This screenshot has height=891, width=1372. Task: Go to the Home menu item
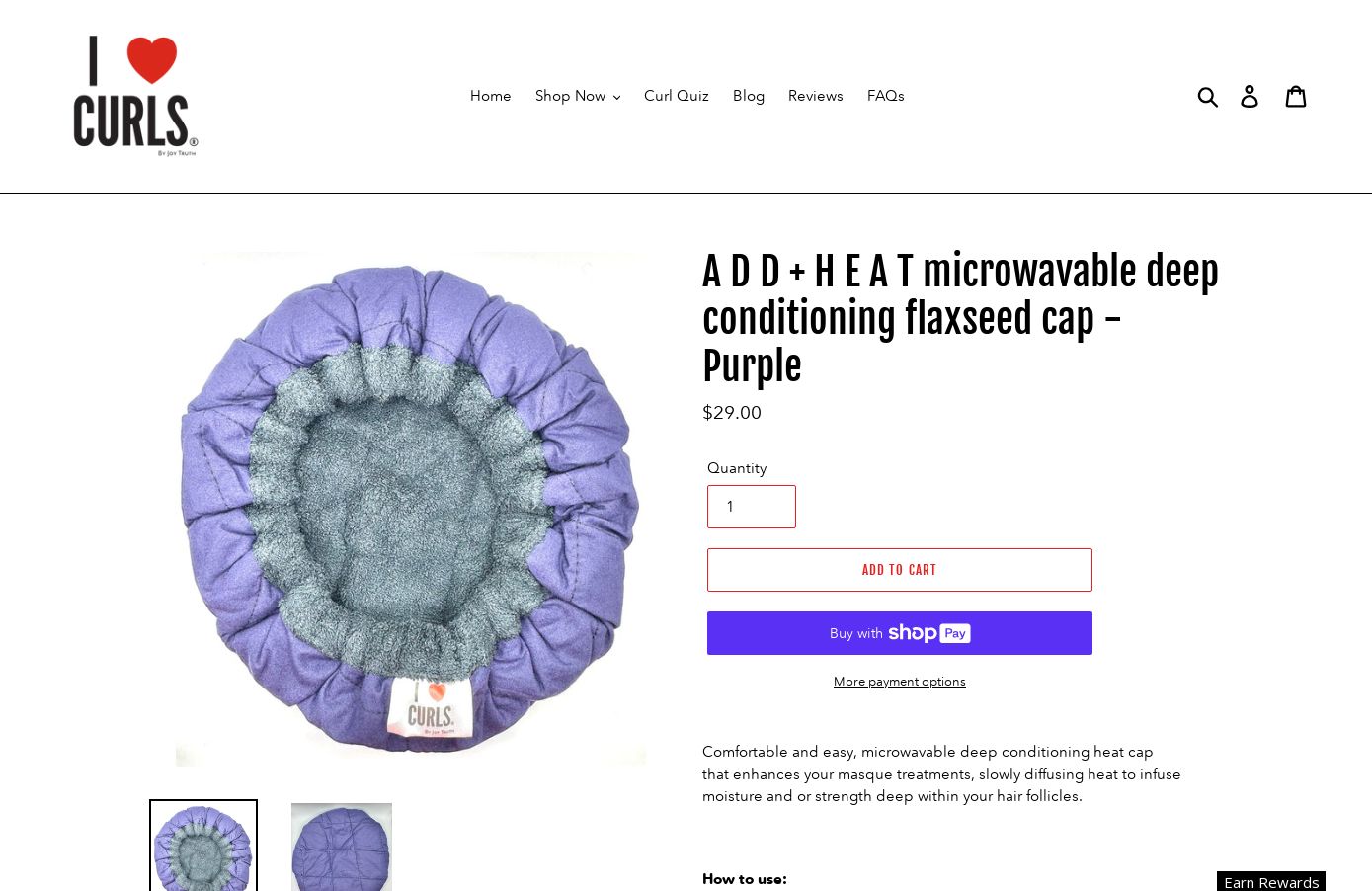tap(491, 96)
